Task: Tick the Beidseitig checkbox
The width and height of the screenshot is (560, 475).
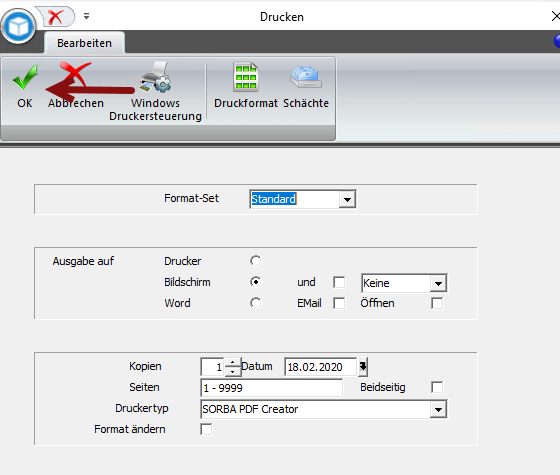Action: pos(437,387)
